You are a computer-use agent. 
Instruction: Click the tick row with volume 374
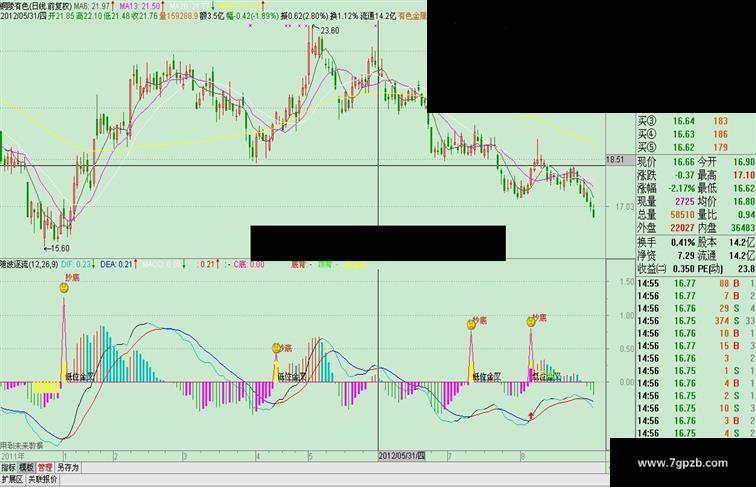(x=696, y=321)
